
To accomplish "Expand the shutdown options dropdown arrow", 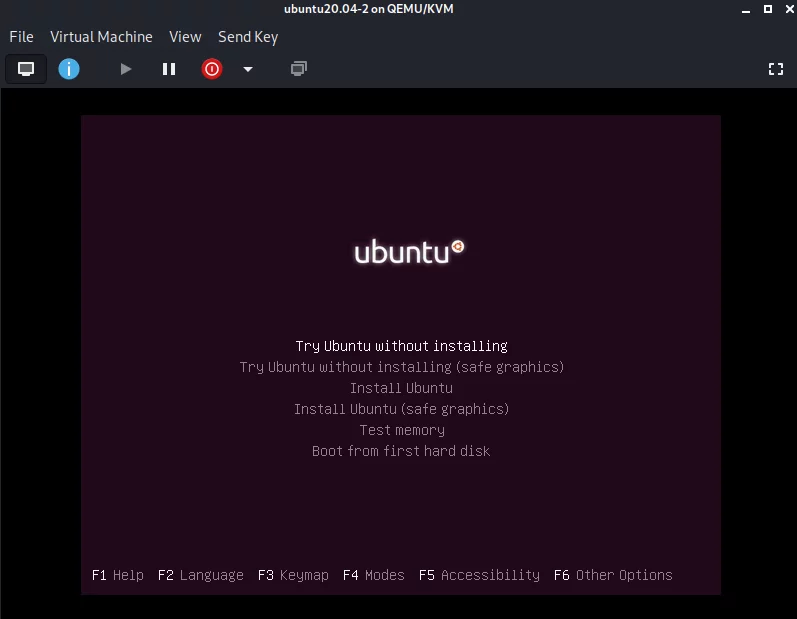I will [x=248, y=69].
